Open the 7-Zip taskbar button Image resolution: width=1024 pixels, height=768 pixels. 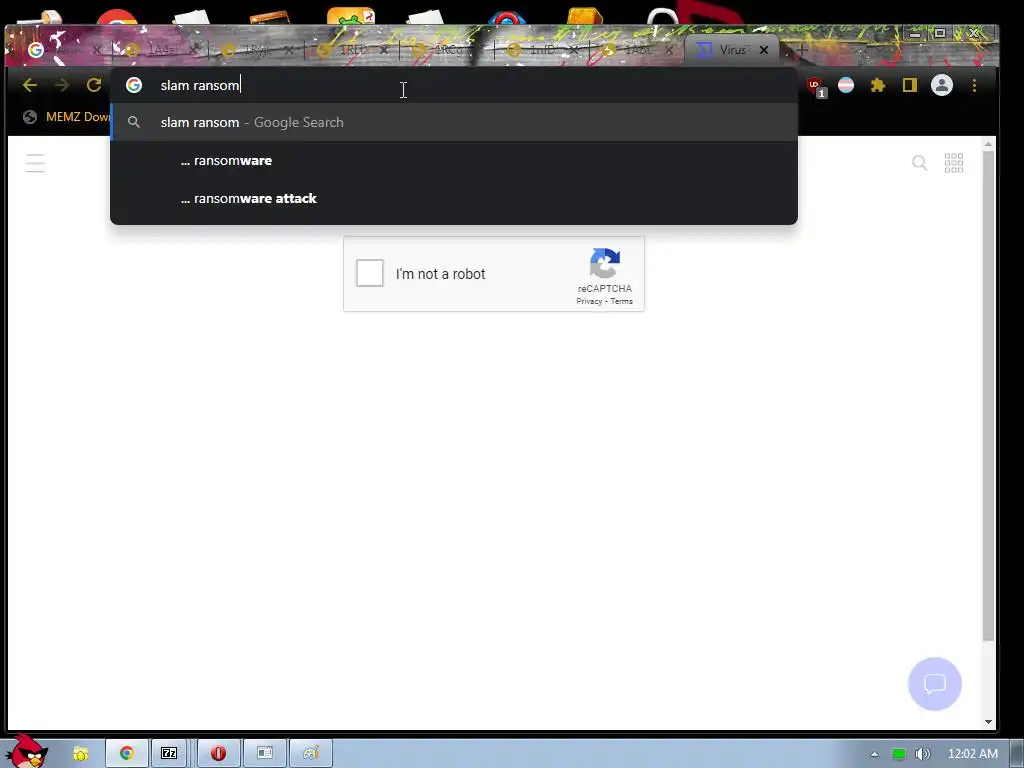[x=169, y=753]
